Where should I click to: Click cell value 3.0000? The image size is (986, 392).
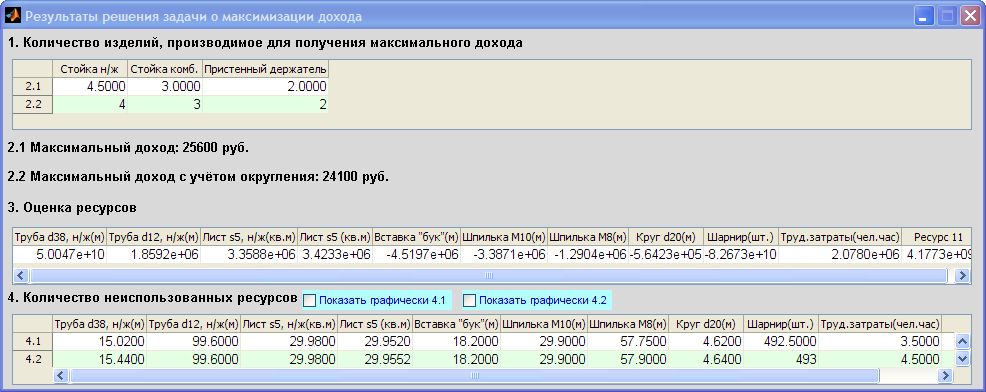click(165, 87)
